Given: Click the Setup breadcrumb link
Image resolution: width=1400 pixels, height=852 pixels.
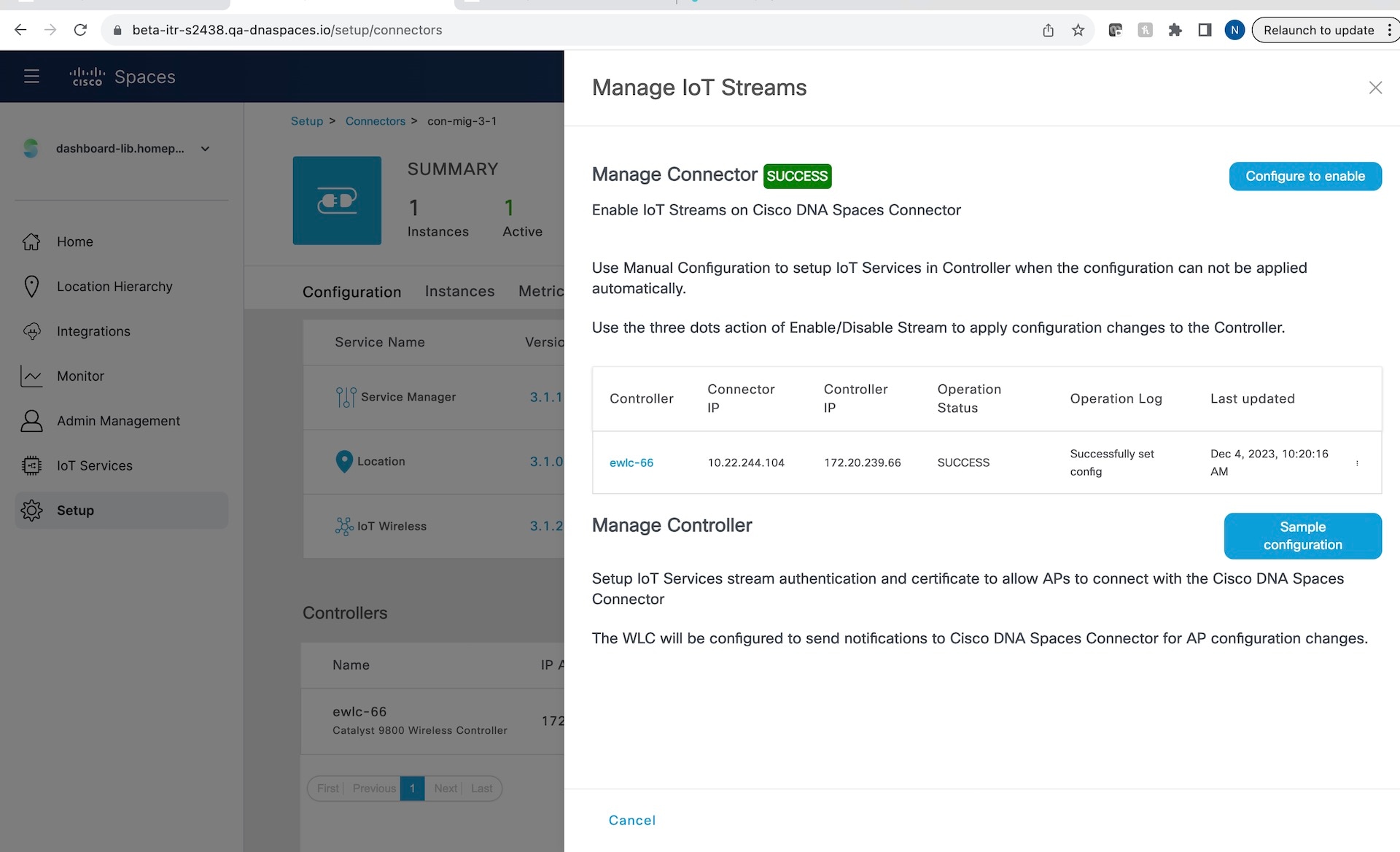Looking at the screenshot, I should coord(306,121).
